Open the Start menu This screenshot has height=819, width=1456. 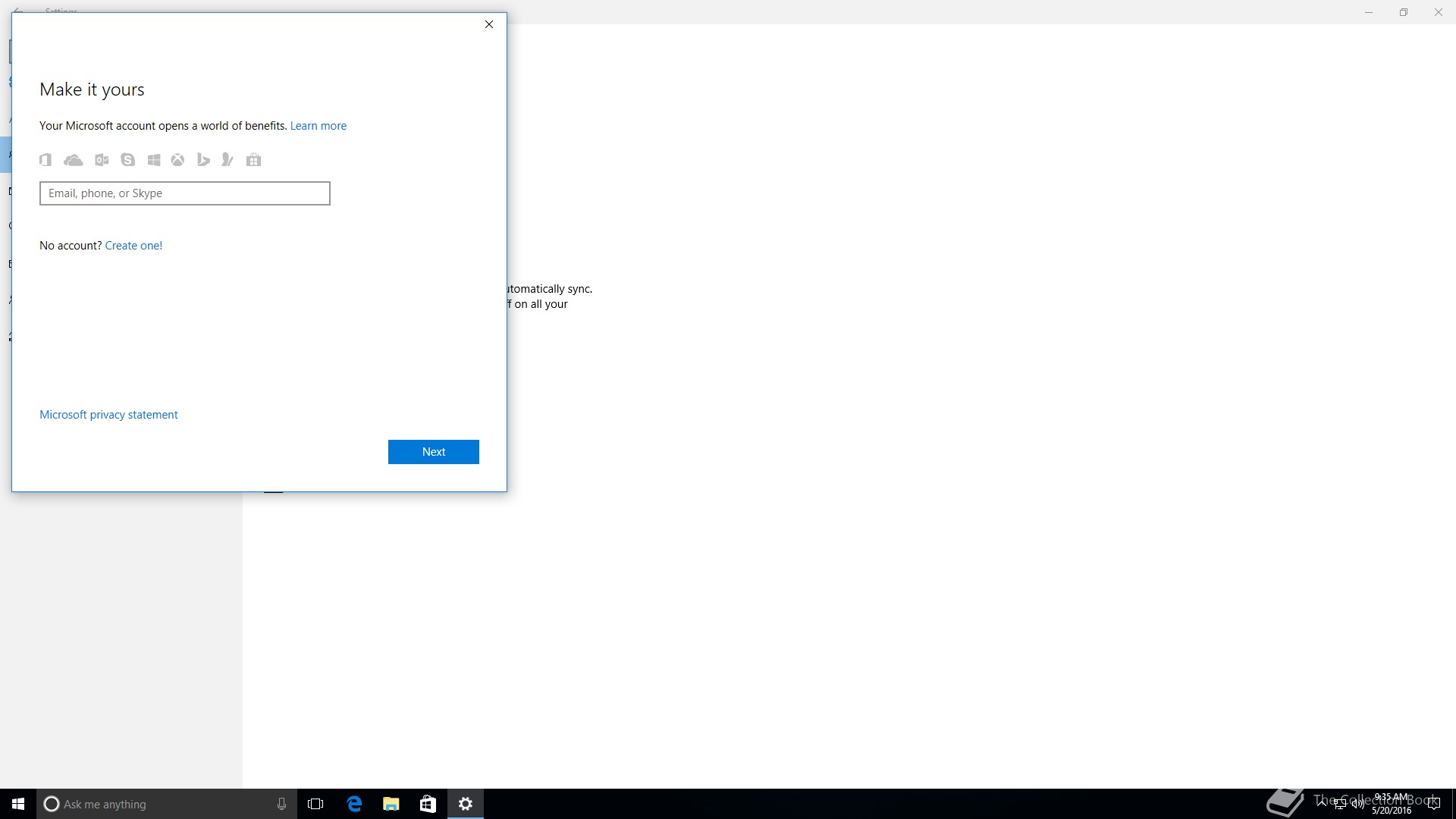point(18,804)
